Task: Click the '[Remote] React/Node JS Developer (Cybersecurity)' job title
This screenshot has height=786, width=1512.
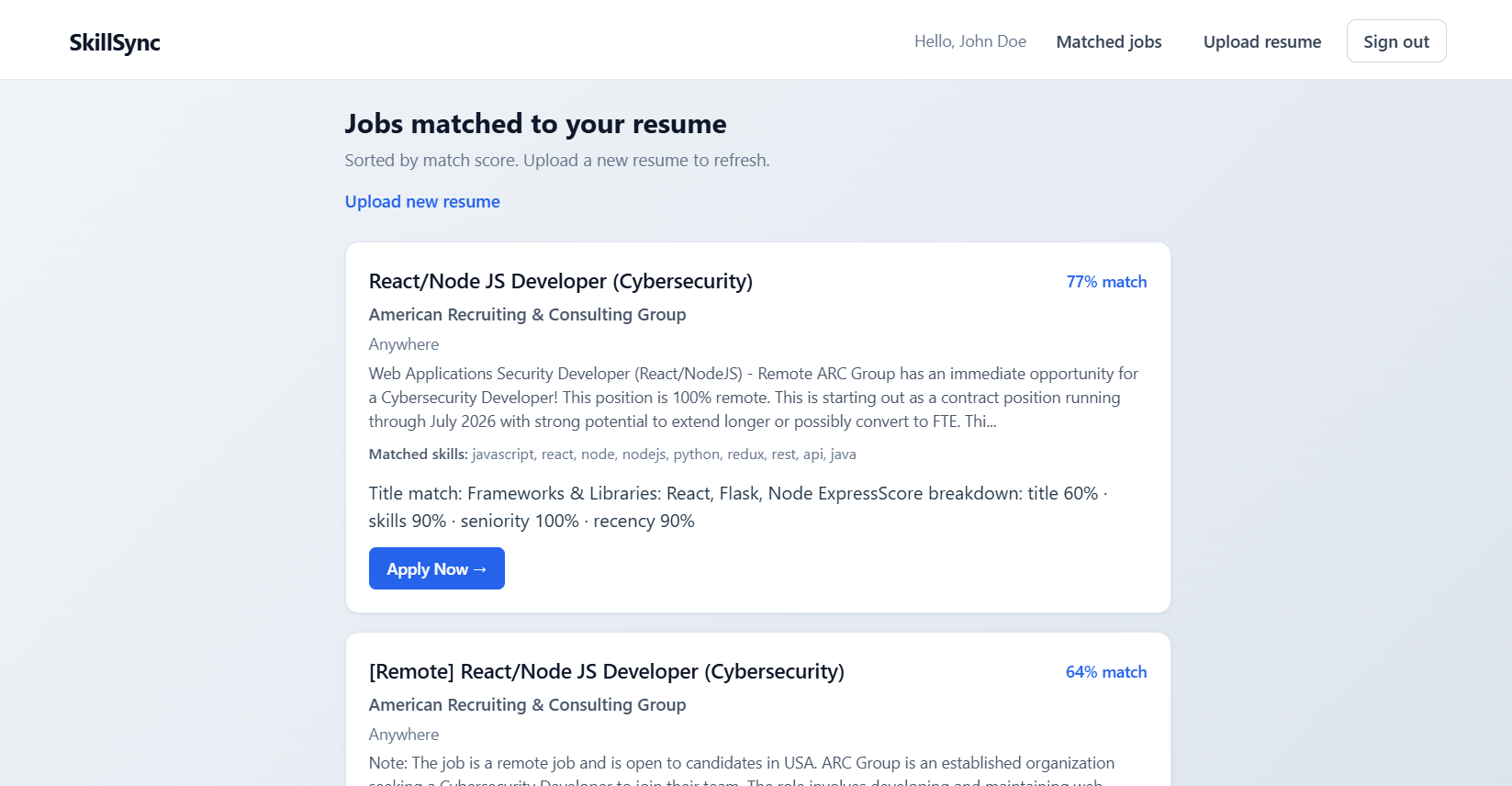Action: click(607, 671)
